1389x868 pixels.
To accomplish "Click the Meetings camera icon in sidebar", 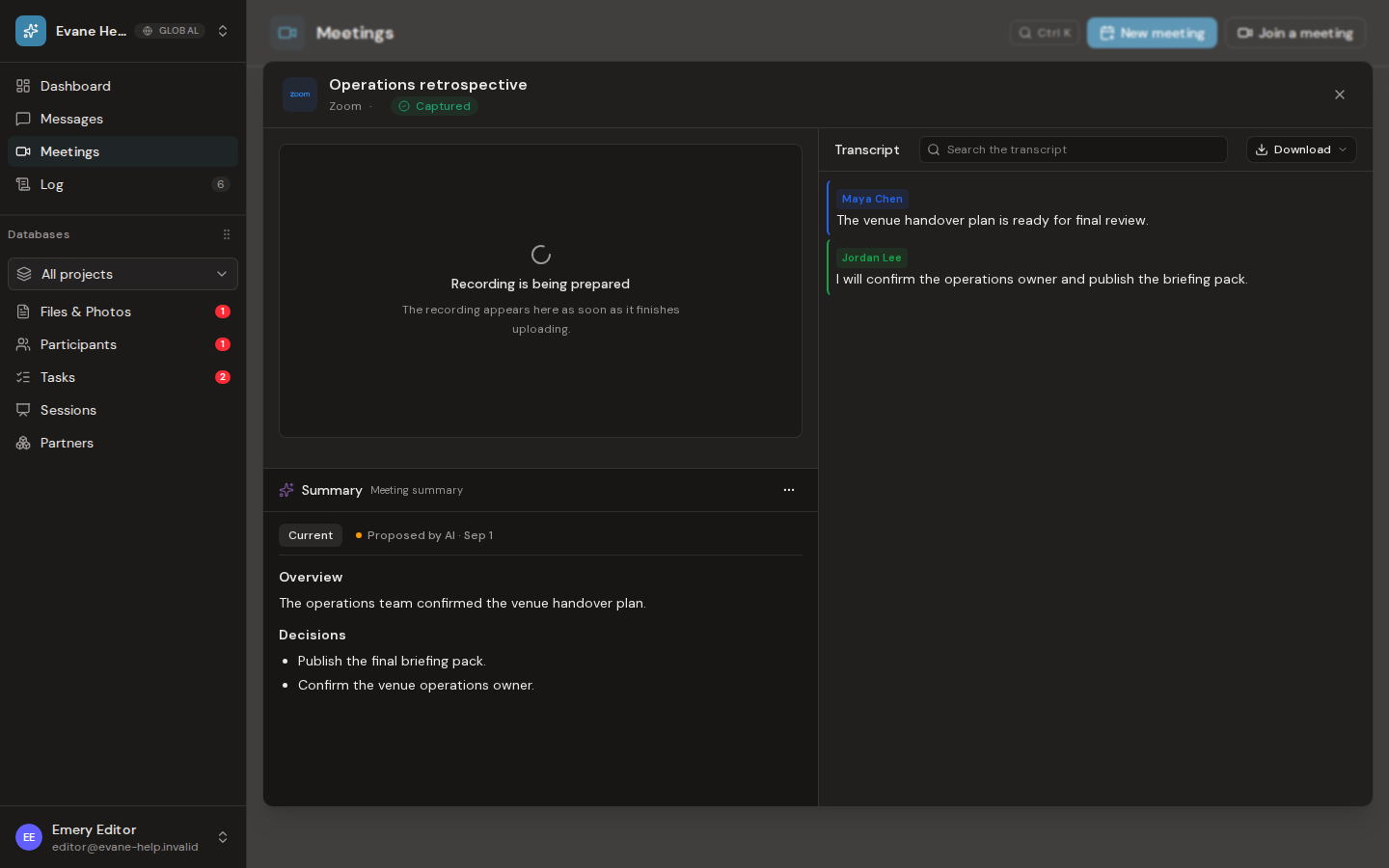I will pyautogui.click(x=23, y=151).
